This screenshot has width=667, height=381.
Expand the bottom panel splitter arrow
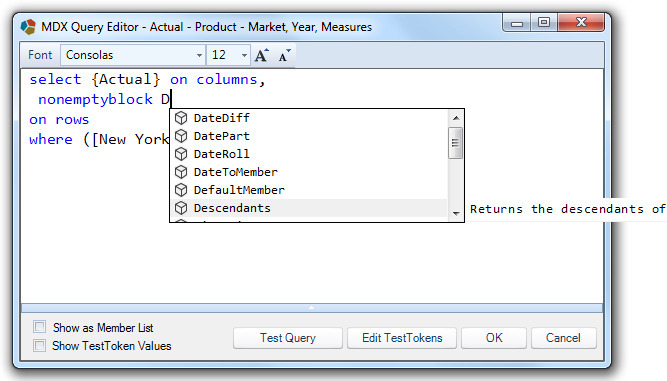[x=312, y=307]
